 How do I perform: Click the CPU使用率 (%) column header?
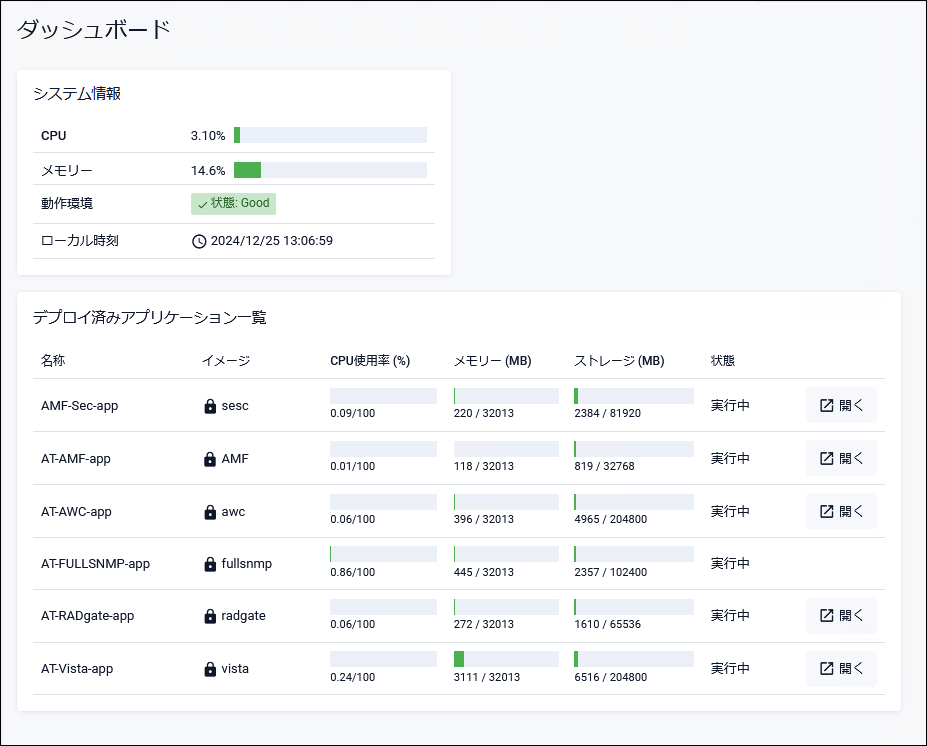point(370,361)
